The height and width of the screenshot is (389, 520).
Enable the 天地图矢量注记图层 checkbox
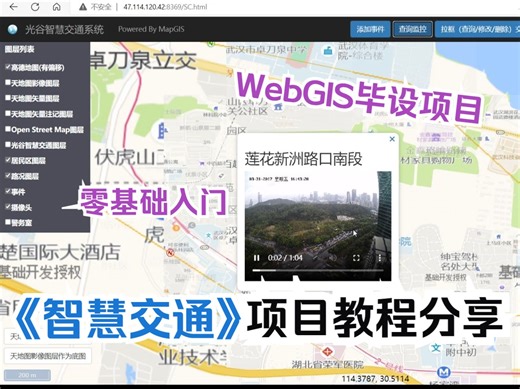coord(8,113)
